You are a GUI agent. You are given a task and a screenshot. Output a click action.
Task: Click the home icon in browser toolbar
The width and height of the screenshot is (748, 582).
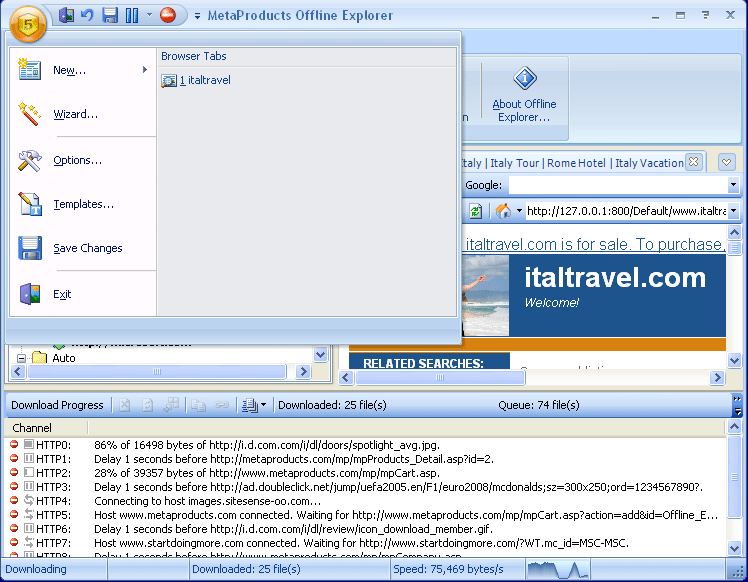(503, 211)
